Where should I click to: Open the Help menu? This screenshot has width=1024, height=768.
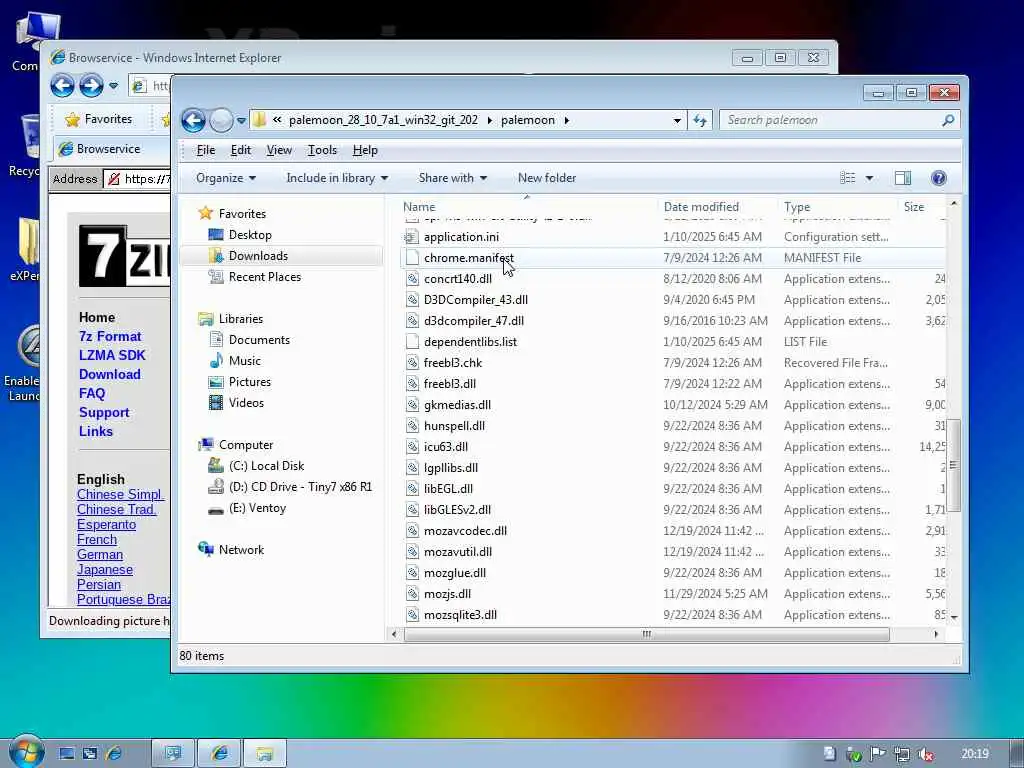pyautogui.click(x=365, y=150)
